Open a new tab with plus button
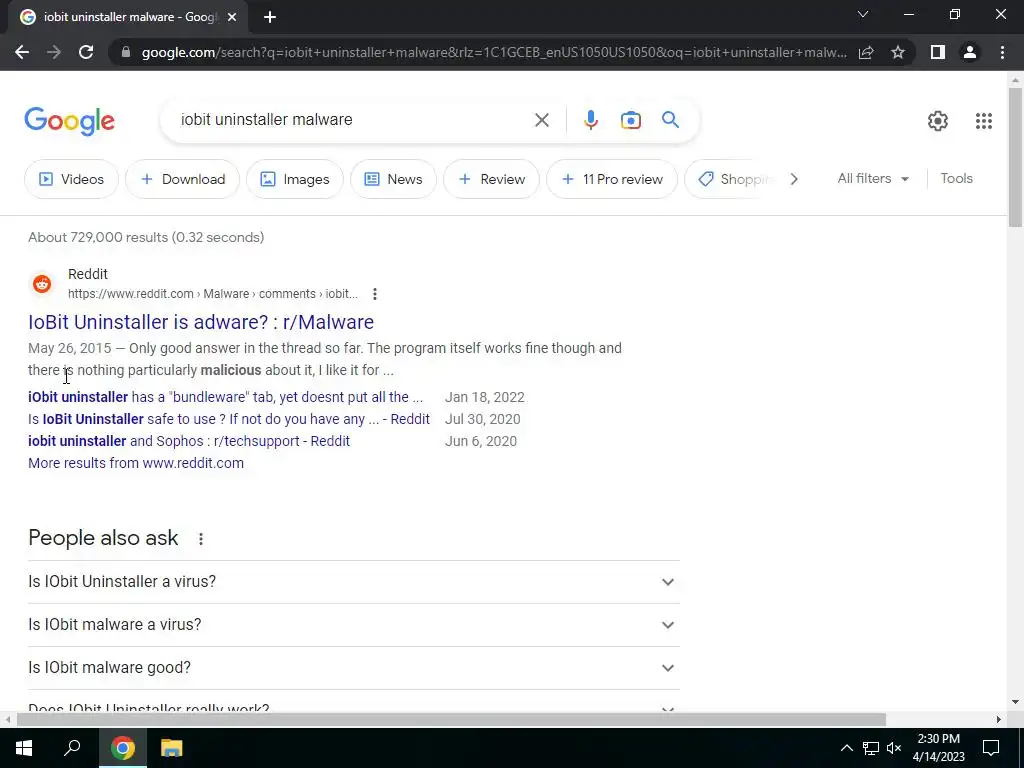The height and width of the screenshot is (768, 1024). [x=270, y=17]
